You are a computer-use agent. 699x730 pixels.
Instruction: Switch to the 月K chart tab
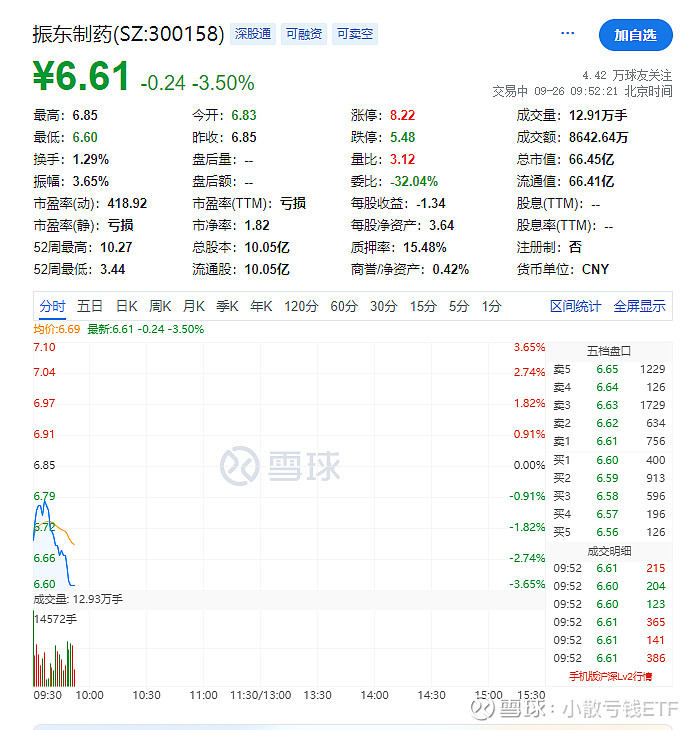194,306
